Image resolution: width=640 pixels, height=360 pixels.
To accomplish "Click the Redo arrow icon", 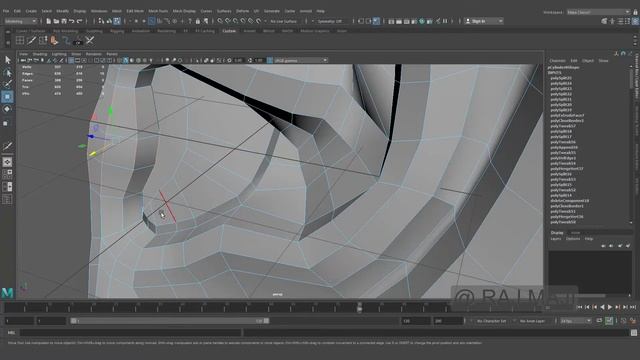I will (80, 21).
